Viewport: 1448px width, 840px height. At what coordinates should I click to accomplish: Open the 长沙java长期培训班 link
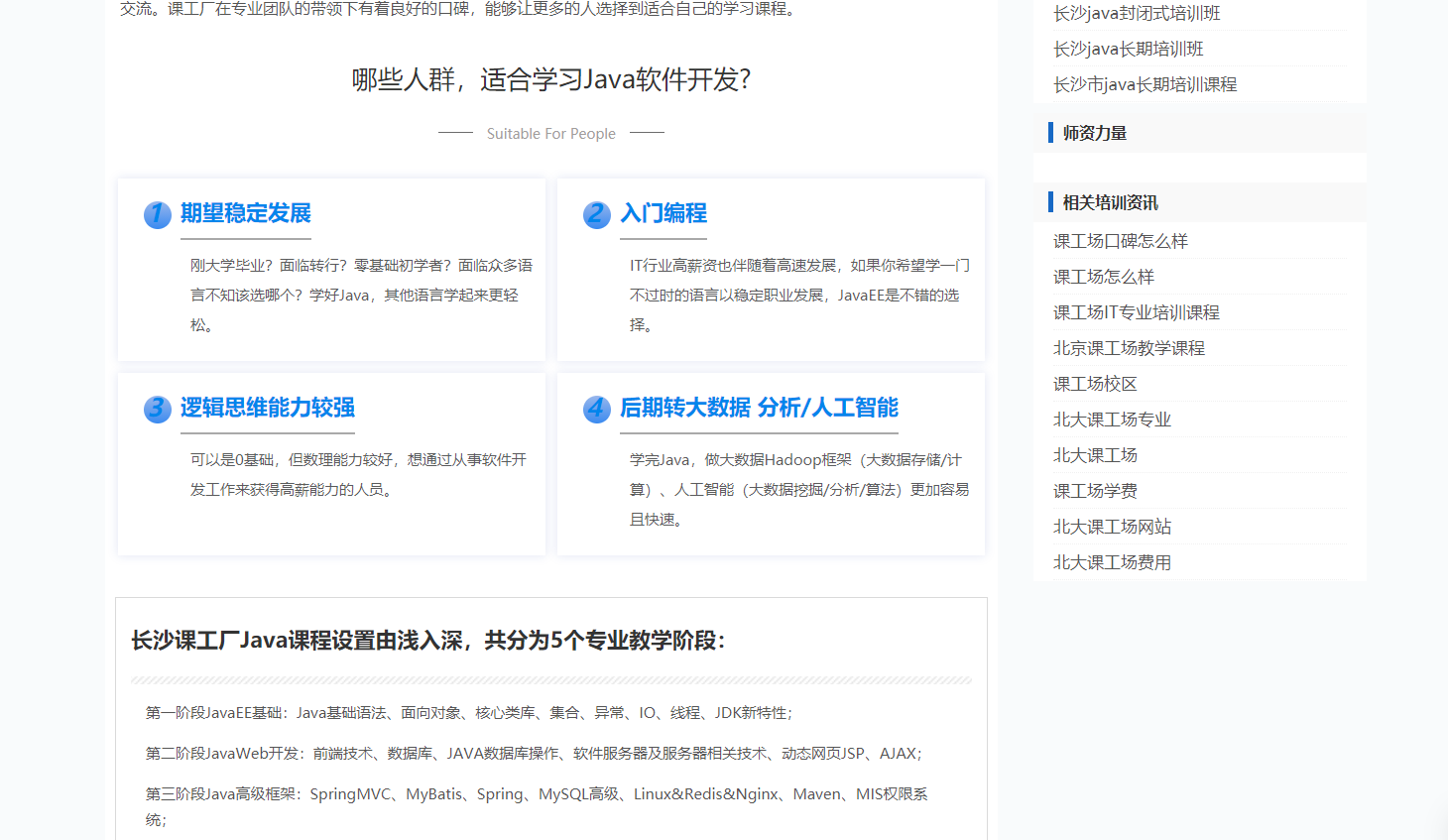point(1129,49)
